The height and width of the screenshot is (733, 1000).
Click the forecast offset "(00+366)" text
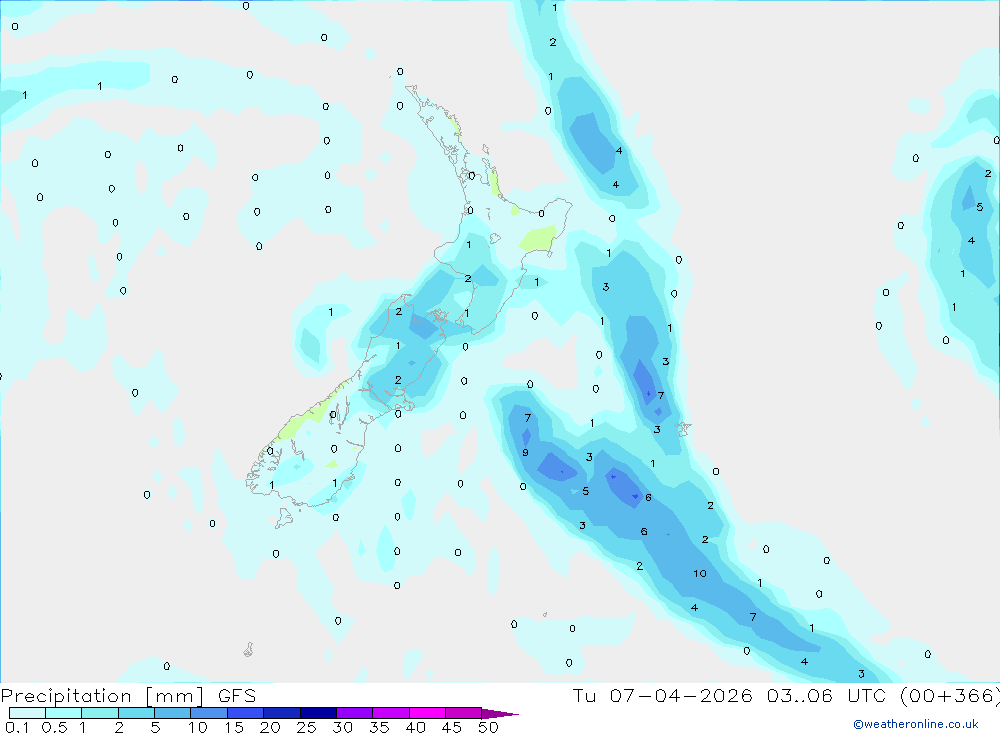[x=950, y=695]
